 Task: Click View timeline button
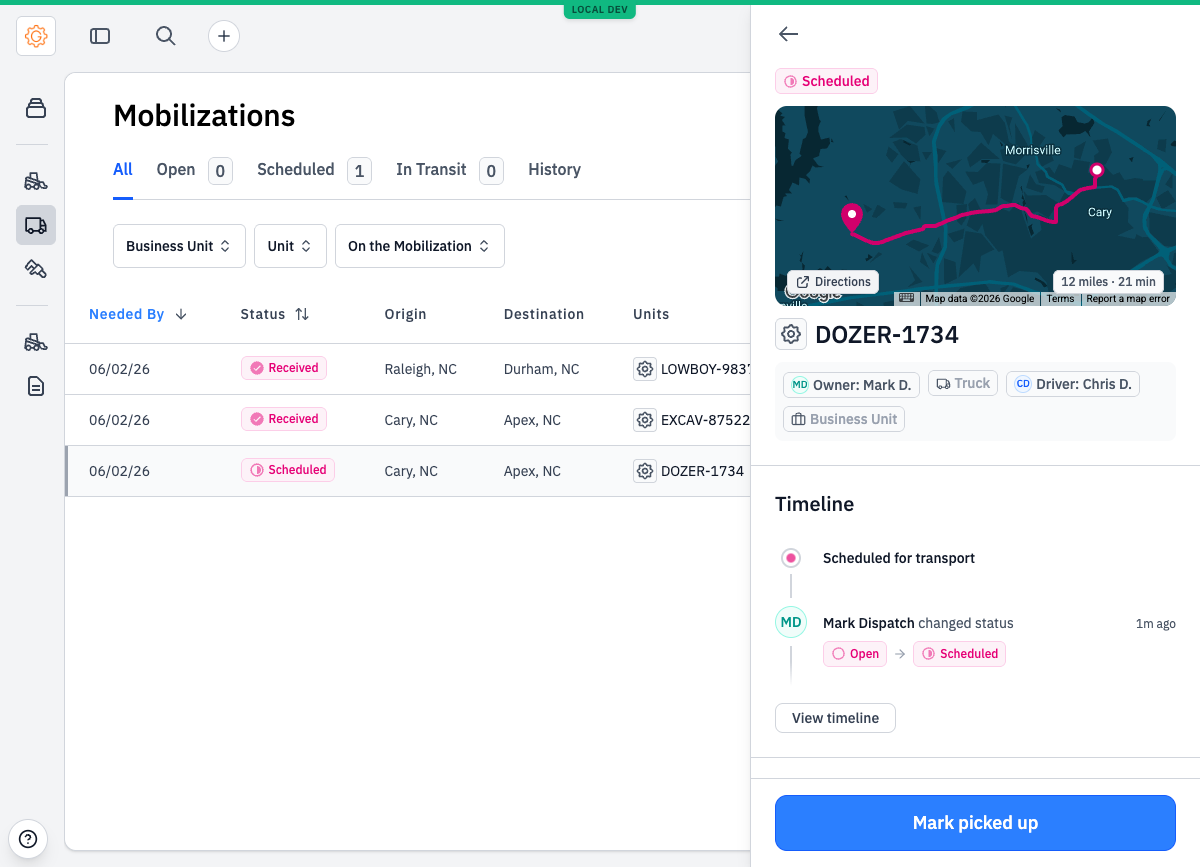[x=835, y=718]
